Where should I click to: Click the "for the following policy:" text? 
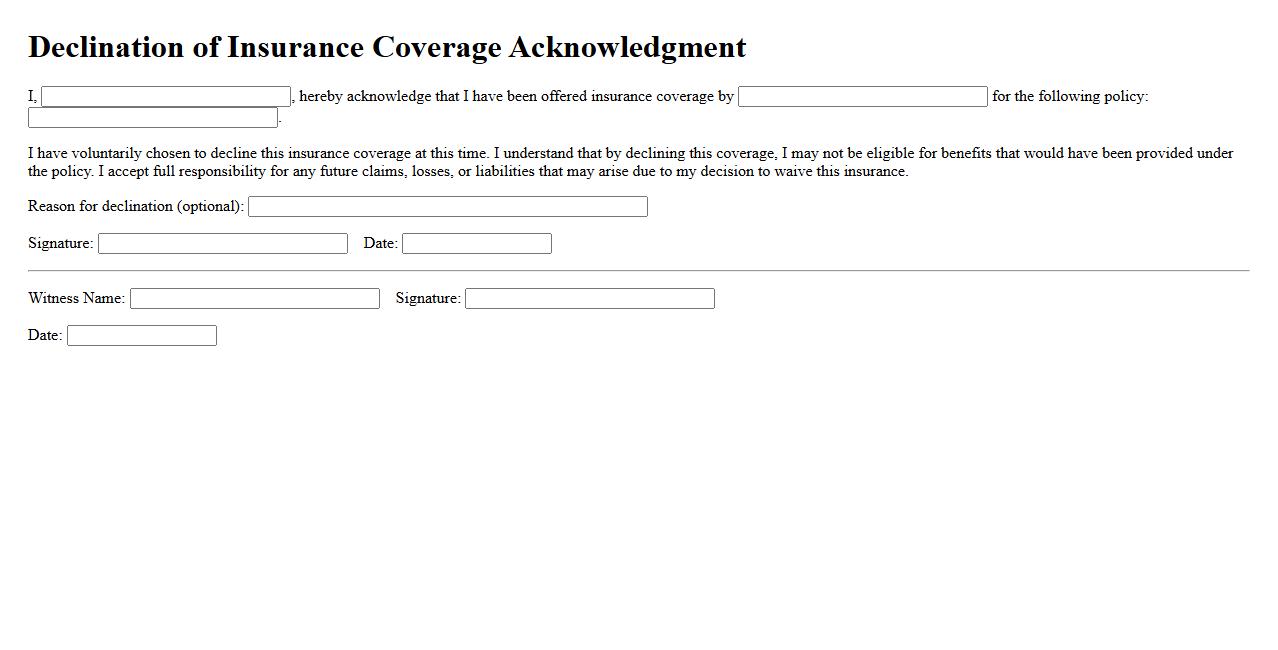coord(1070,96)
